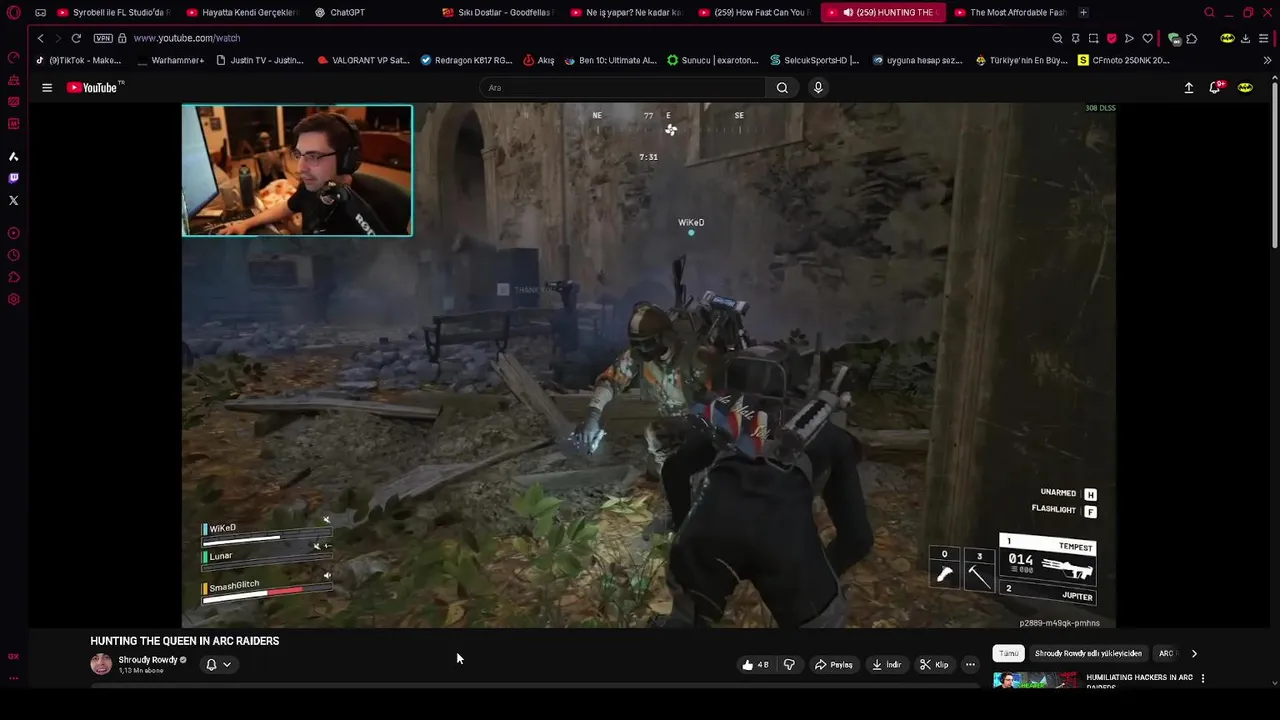Screen dimensions: 1280x720
Task: Open menu for HUMILIATING HACKERS video
Action: click(x=1203, y=678)
